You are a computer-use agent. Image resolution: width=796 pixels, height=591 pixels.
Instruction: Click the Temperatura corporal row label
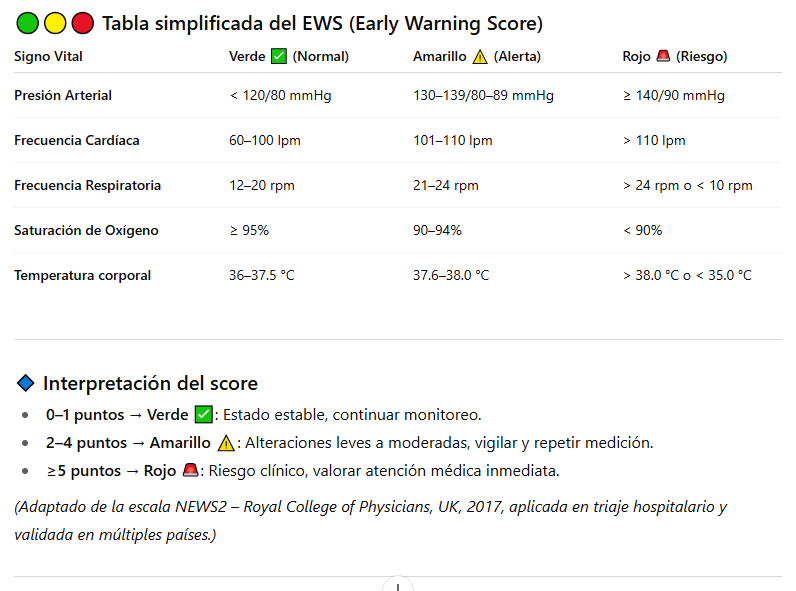coord(82,276)
